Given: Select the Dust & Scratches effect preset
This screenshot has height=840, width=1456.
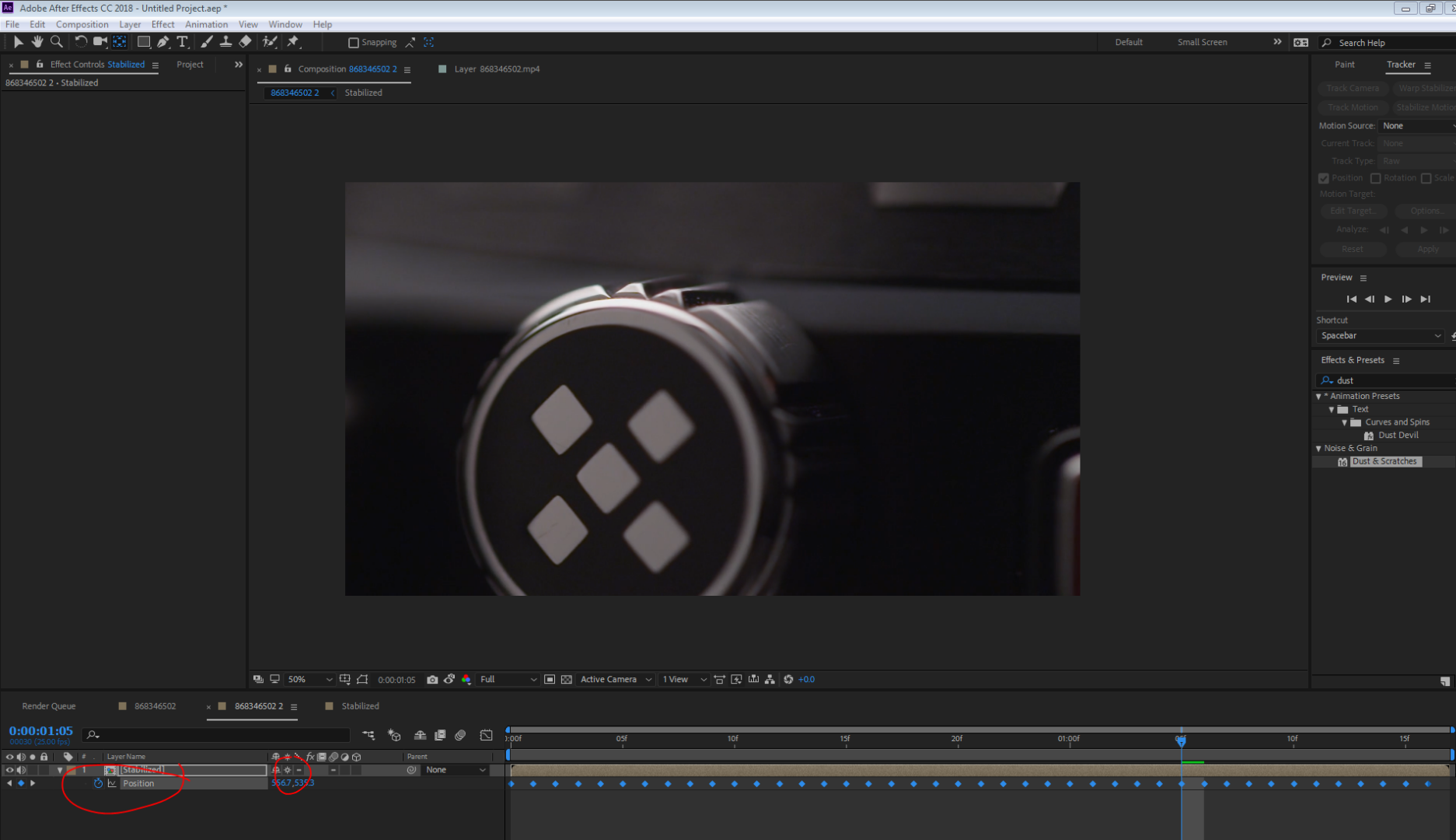Looking at the screenshot, I should coord(1384,461).
